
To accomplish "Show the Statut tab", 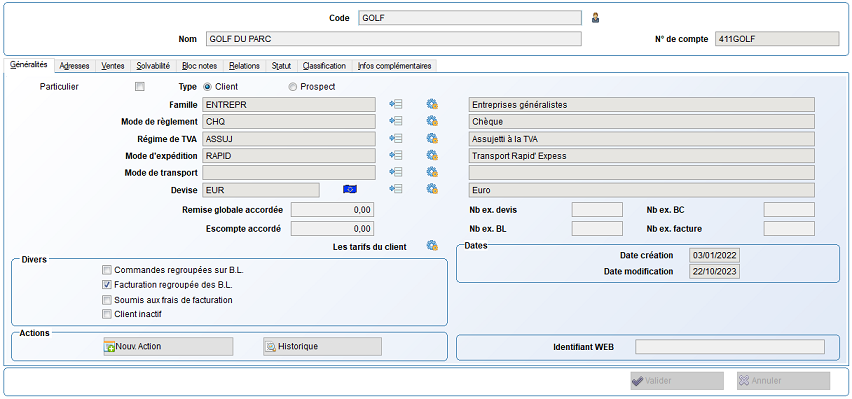I will (281, 66).
